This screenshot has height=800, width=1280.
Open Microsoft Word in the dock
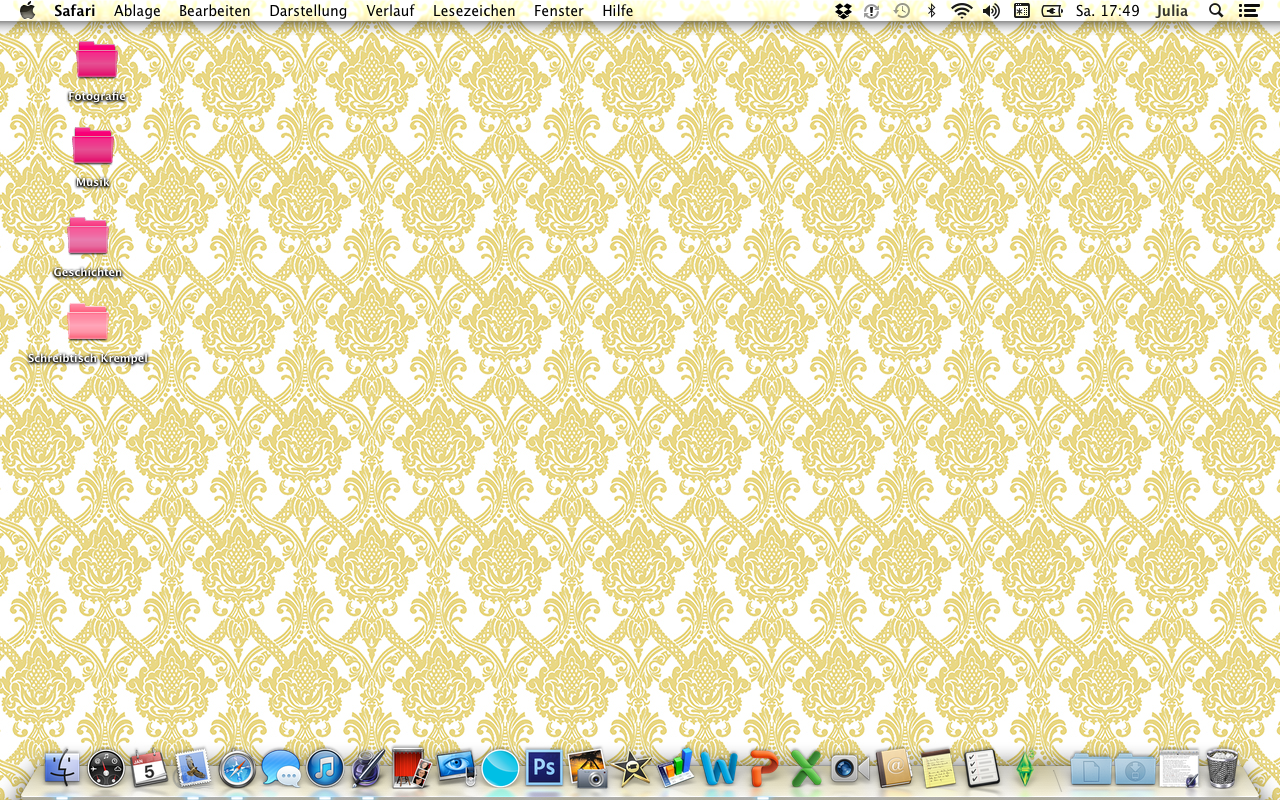coord(718,768)
